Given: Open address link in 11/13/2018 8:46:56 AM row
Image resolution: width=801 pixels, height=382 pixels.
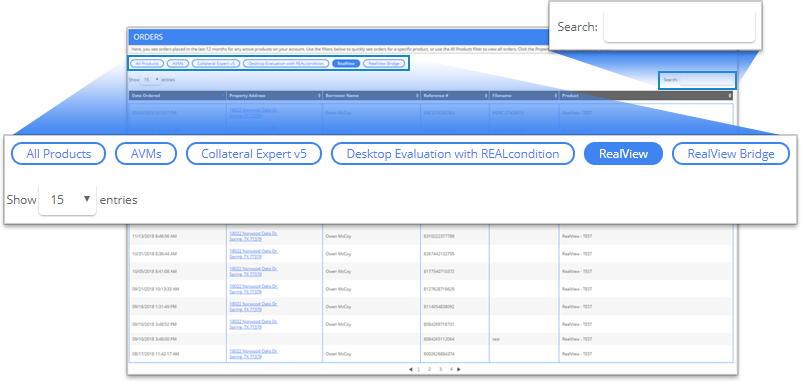Looking at the screenshot, I should pyautogui.click(x=253, y=236).
